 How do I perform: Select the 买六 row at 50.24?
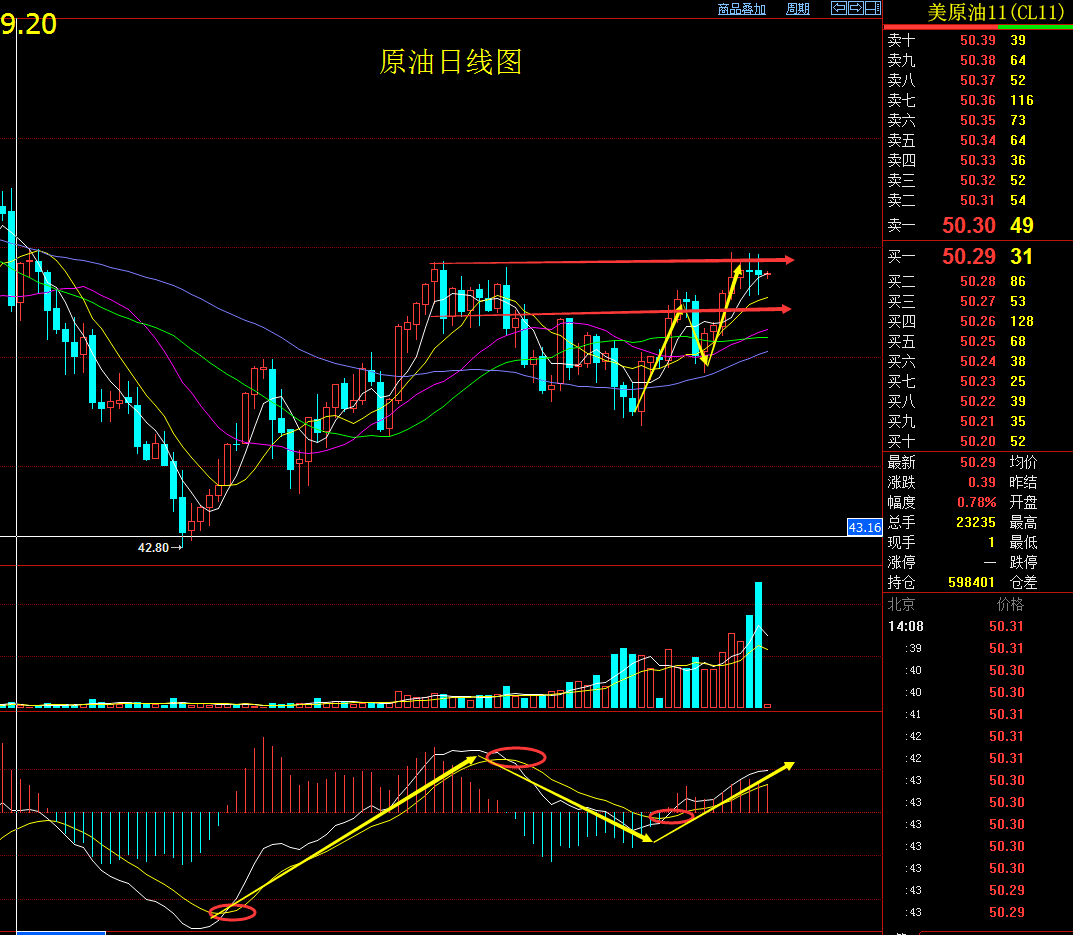pos(978,361)
